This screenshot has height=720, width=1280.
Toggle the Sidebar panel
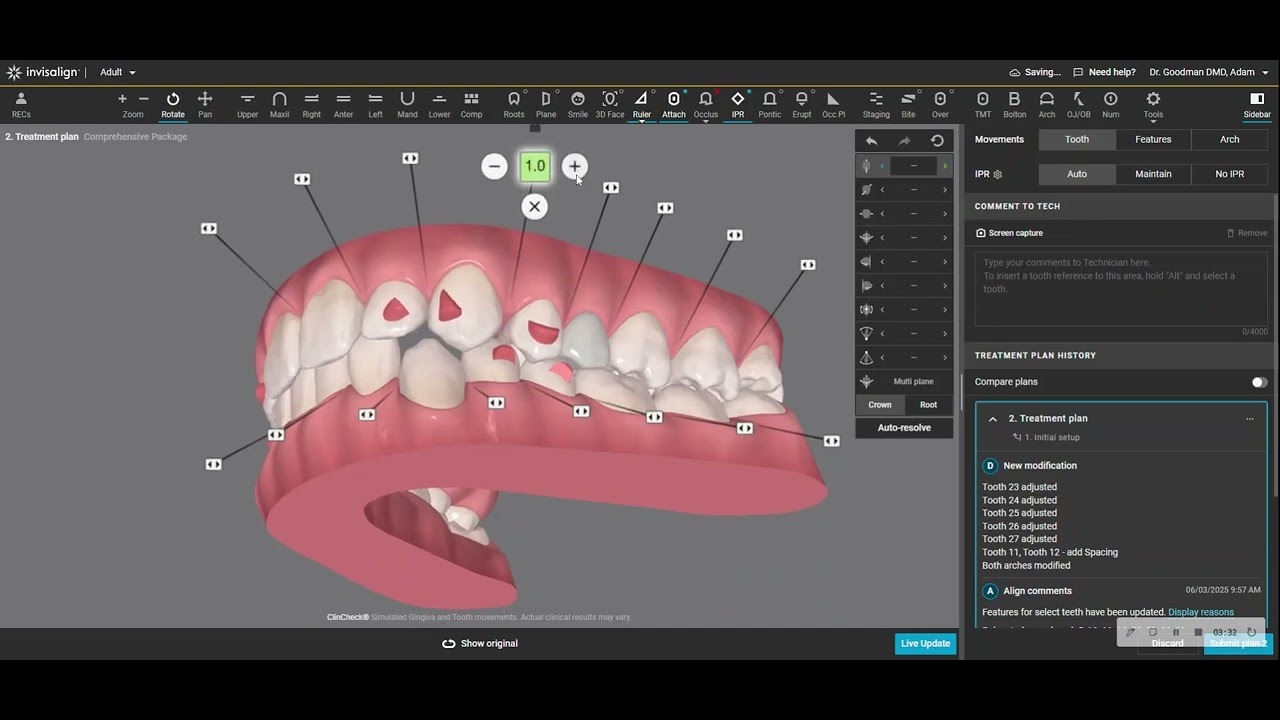tap(1257, 104)
